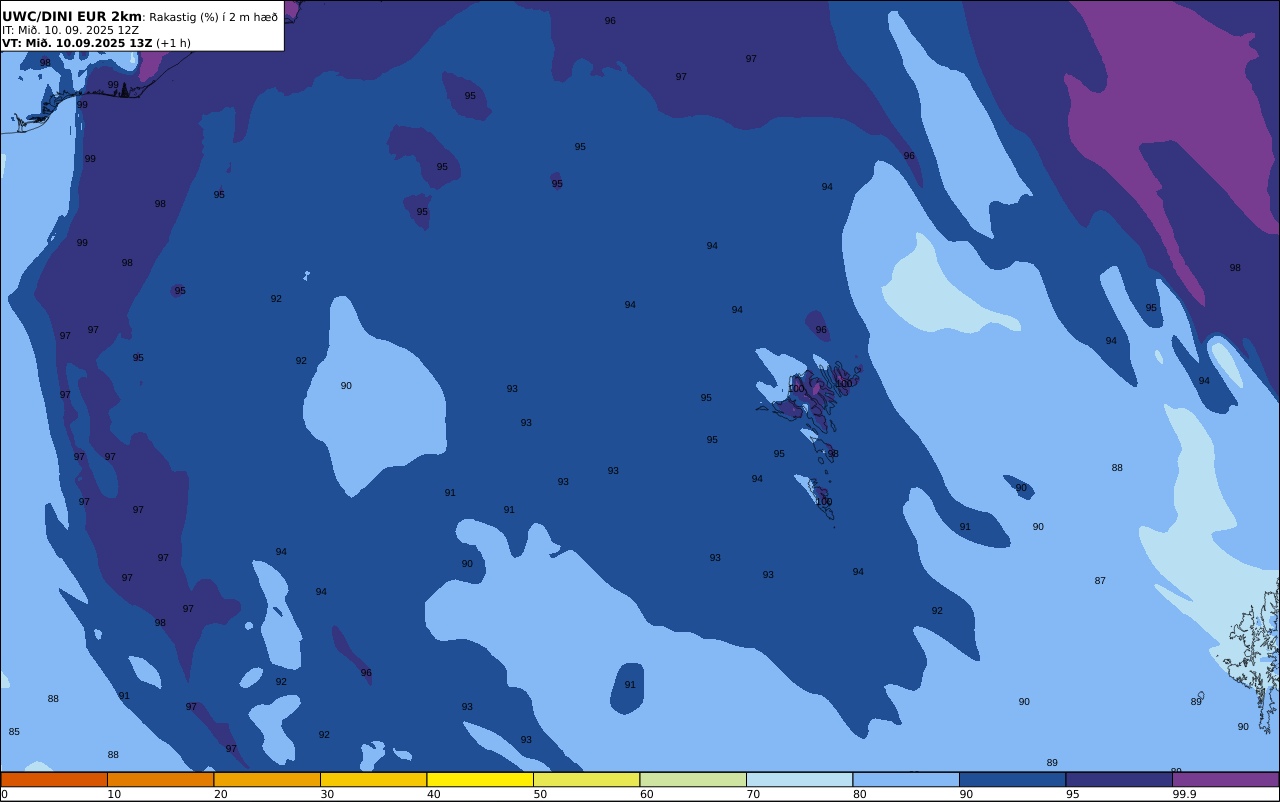Image resolution: width=1280 pixels, height=802 pixels.
Task: Click the legend scale tick label '80'
Action: coord(859,794)
